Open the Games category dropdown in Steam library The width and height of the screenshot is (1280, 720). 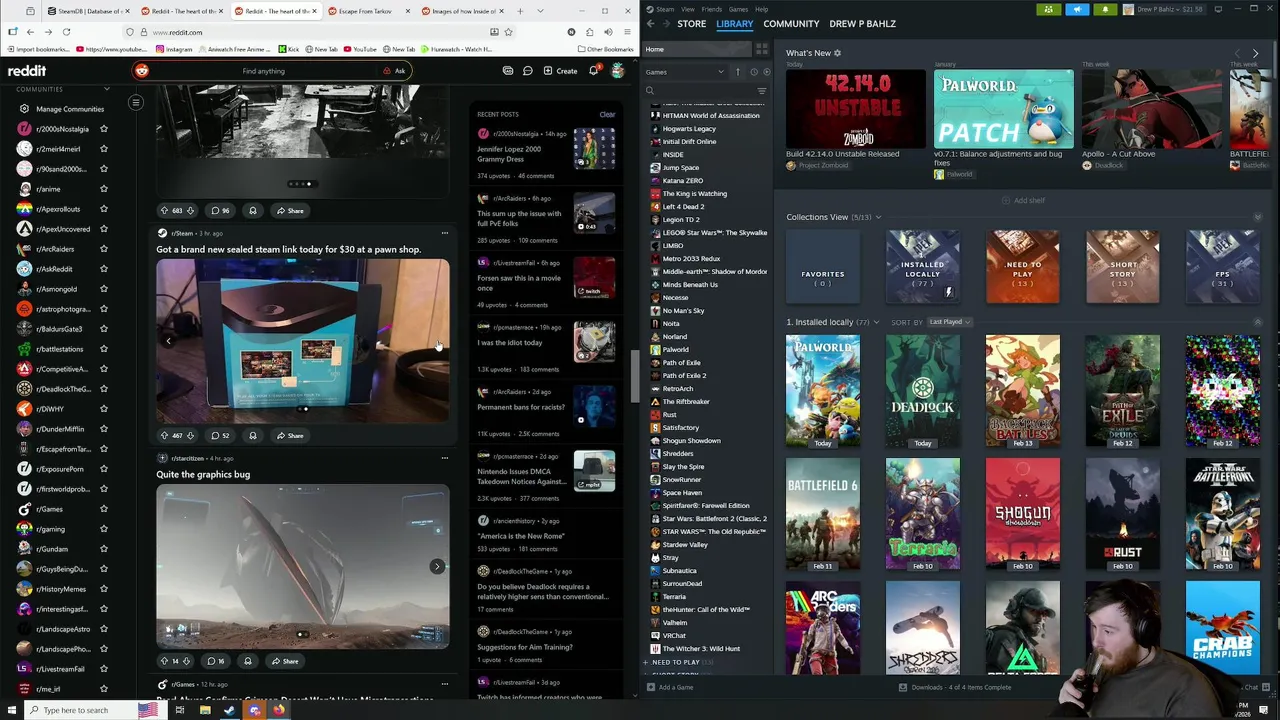tap(685, 72)
